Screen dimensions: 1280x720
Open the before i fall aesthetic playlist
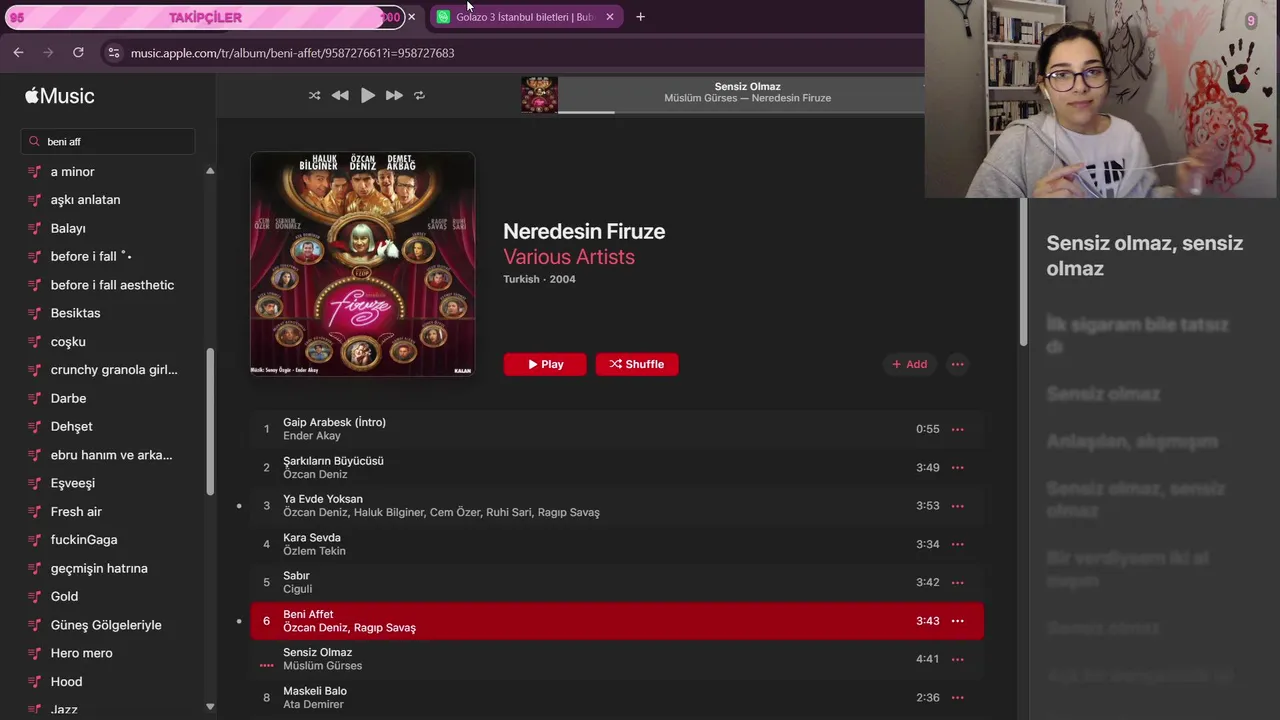pyautogui.click(x=112, y=285)
